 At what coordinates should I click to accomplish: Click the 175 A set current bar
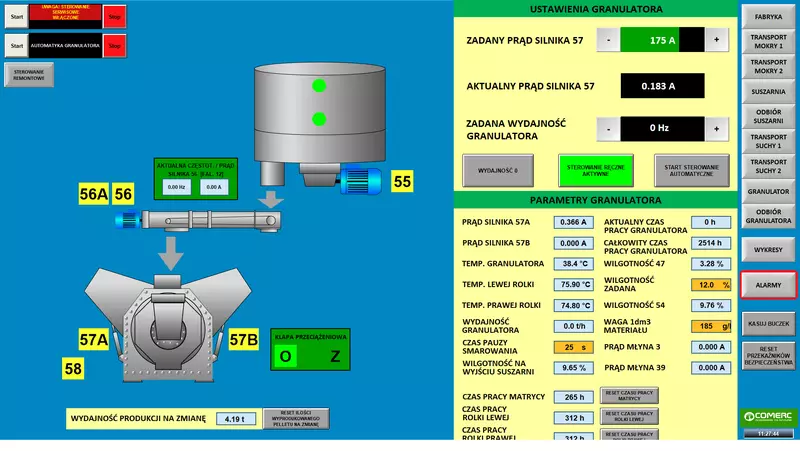661,41
